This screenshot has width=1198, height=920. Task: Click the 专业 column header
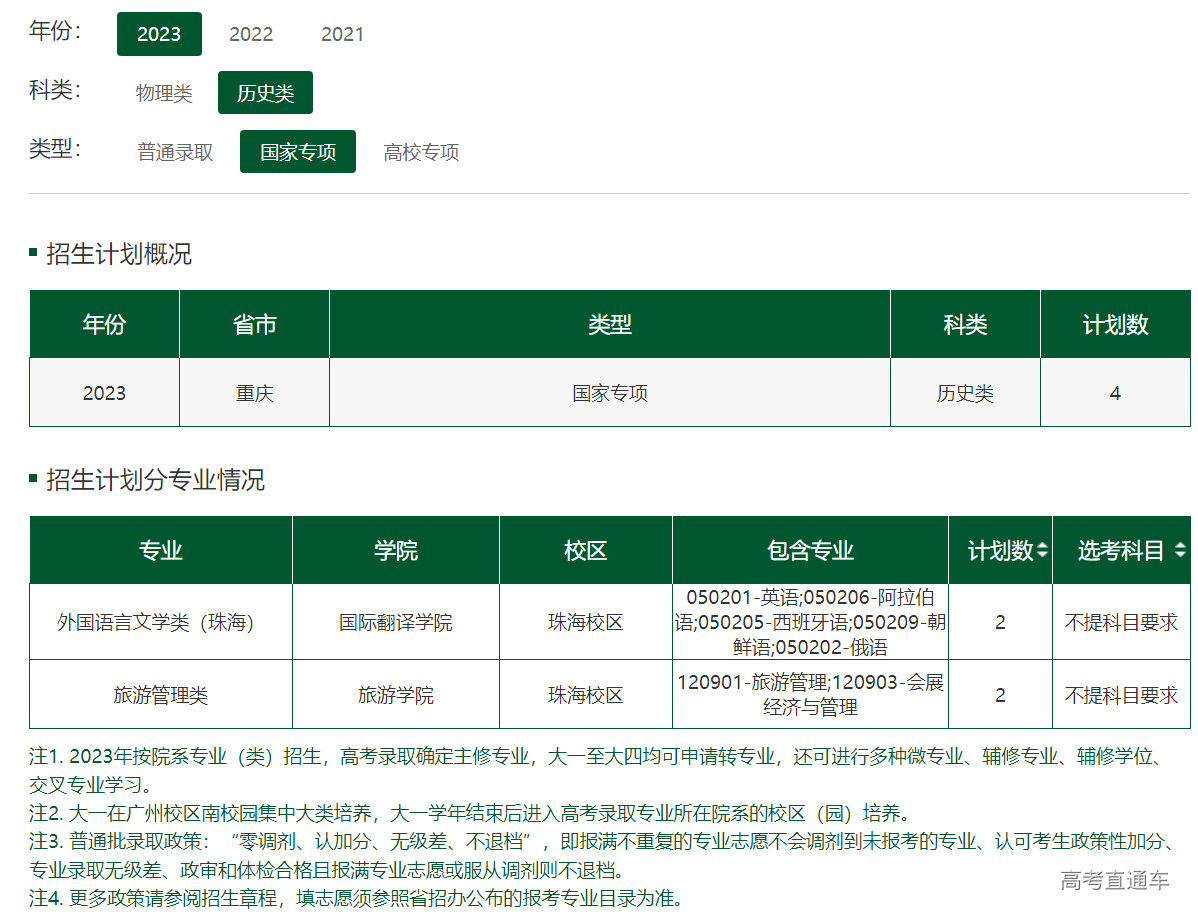point(160,551)
